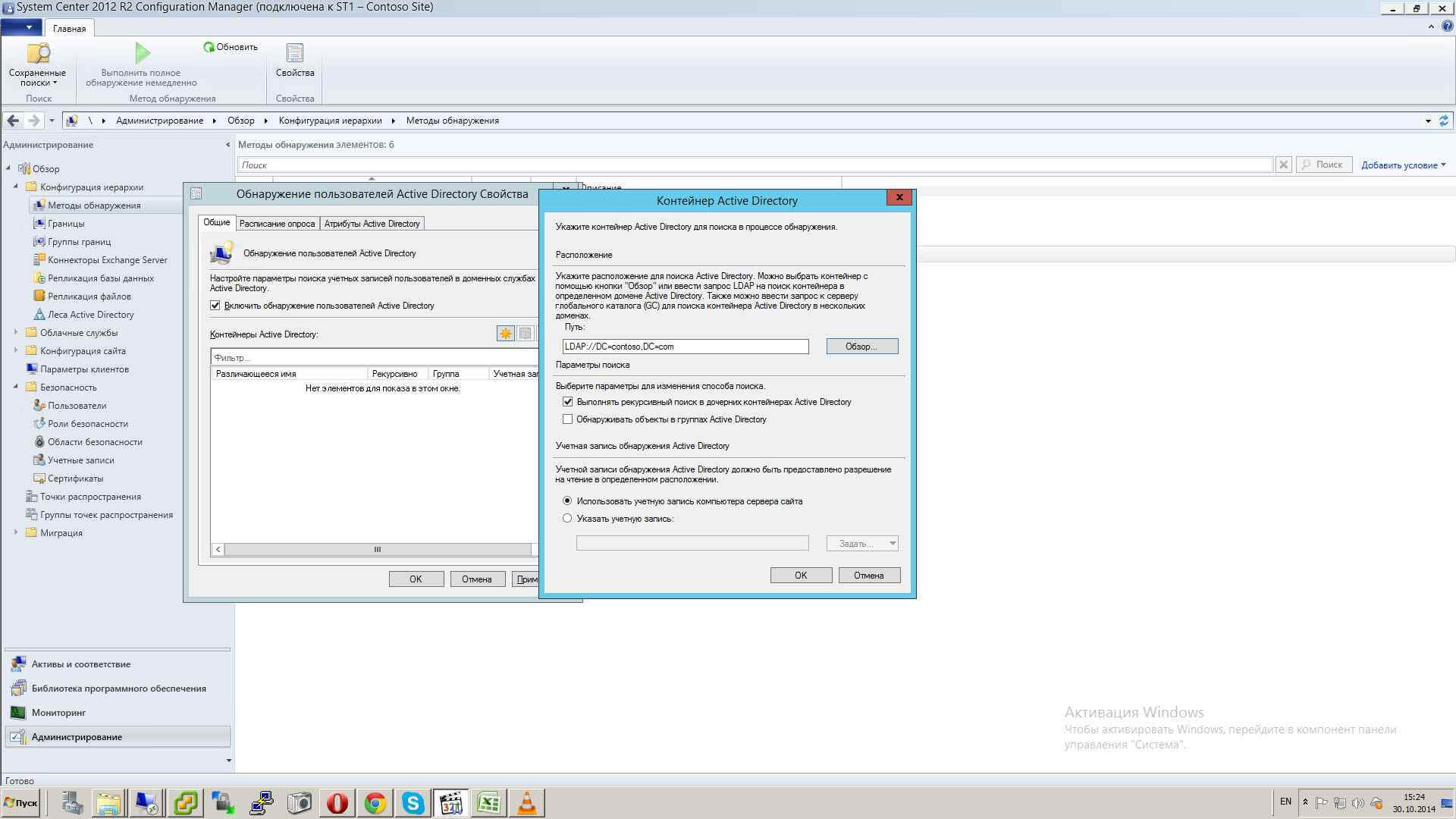The height and width of the screenshot is (819, 1456).
Task: Toggle Включить обнаружение пользователей Active Directory checkbox
Action: tap(215, 306)
